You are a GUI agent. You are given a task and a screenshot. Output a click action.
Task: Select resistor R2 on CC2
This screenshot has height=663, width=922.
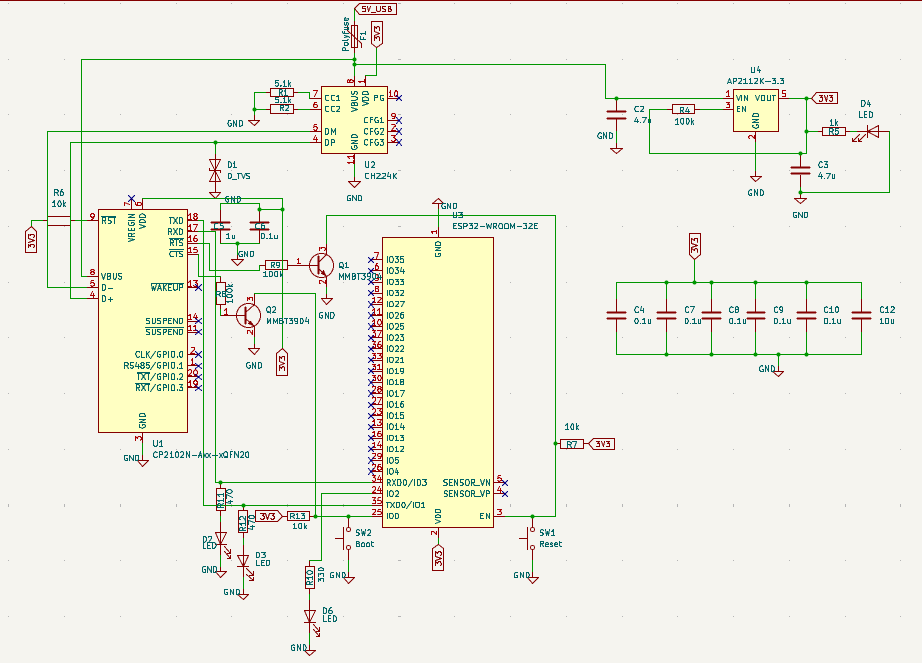(282, 109)
